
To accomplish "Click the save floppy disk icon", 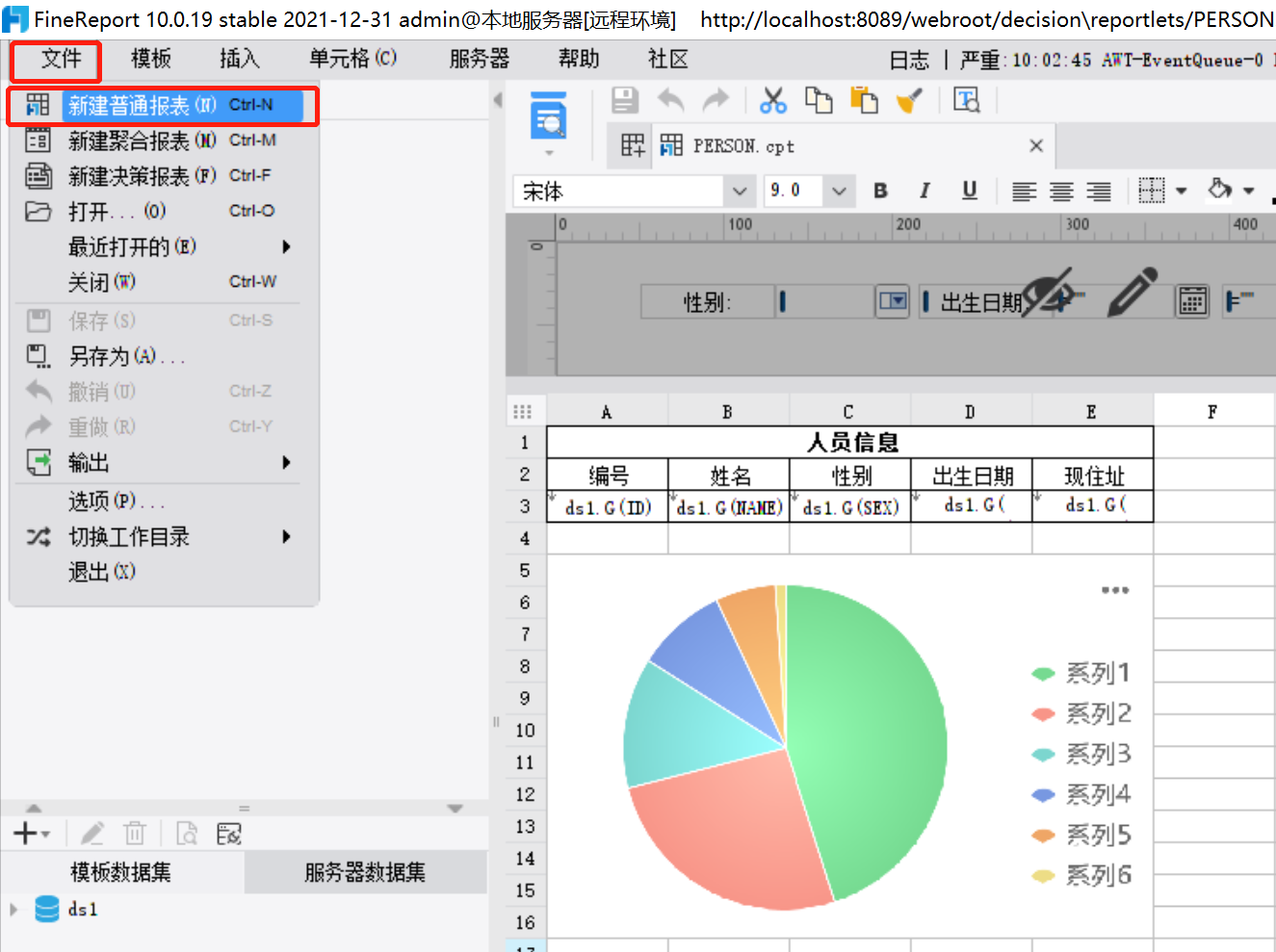I will [624, 100].
